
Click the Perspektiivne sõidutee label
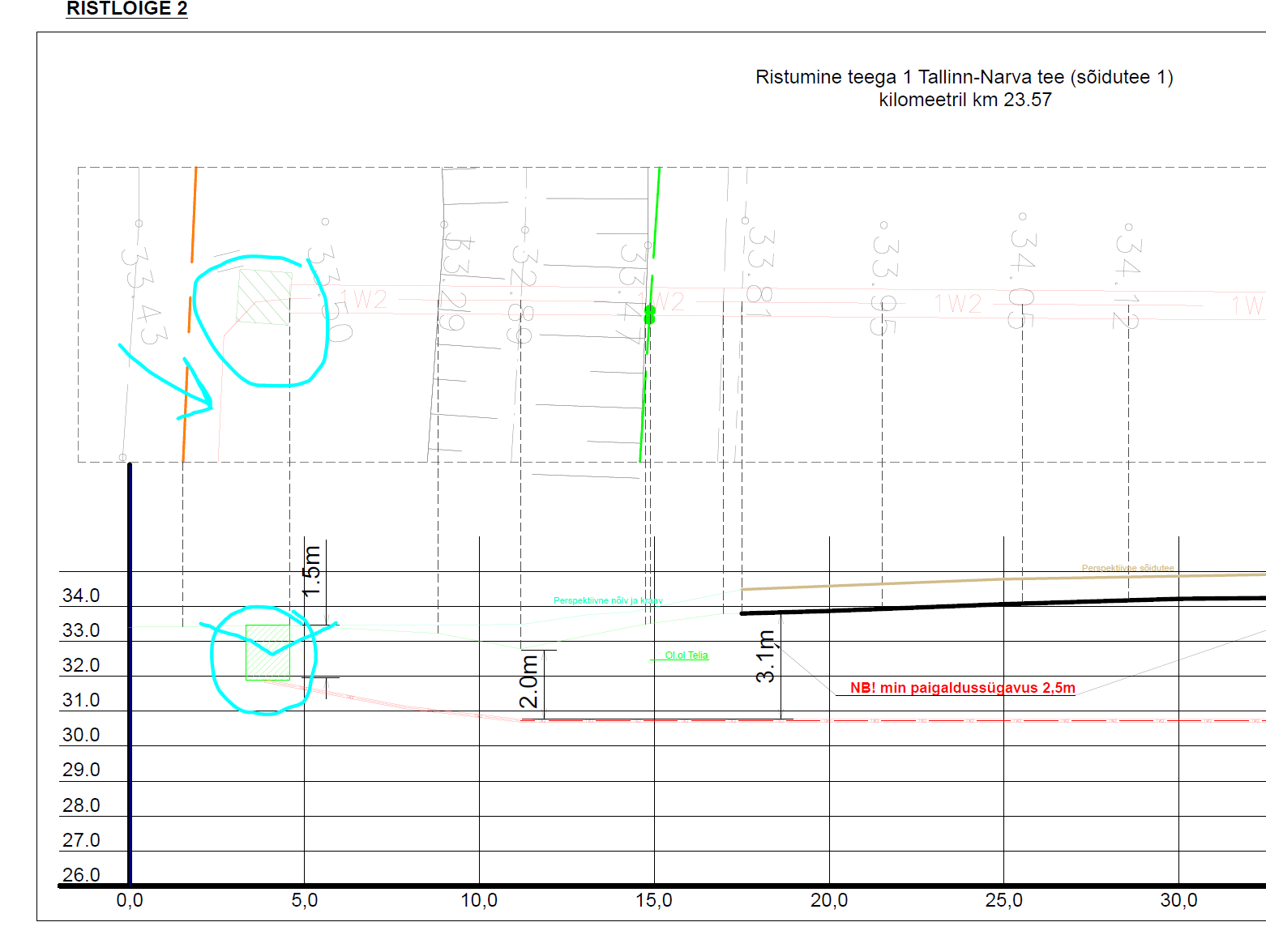coord(1127,568)
